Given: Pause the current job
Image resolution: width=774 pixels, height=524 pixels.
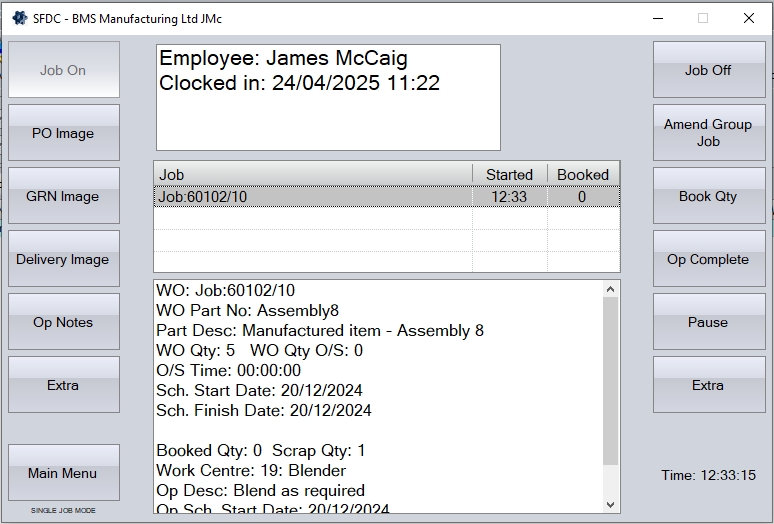Looking at the screenshot, I should click(x=708, y=322).
